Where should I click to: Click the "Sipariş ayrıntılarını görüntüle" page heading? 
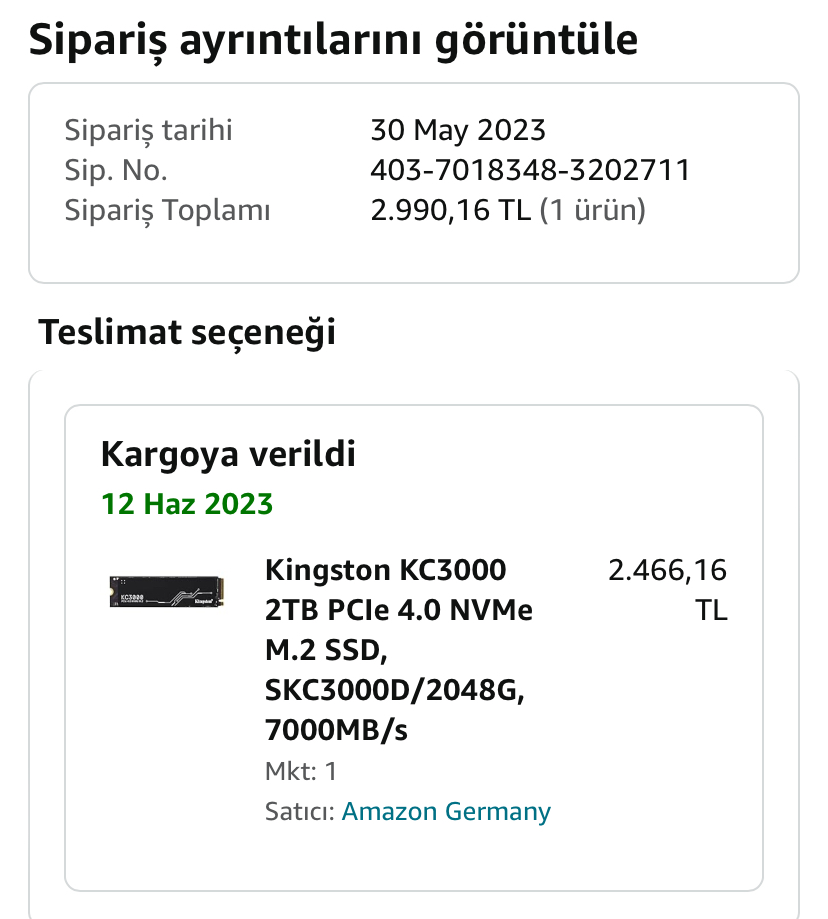coord(333,40)
